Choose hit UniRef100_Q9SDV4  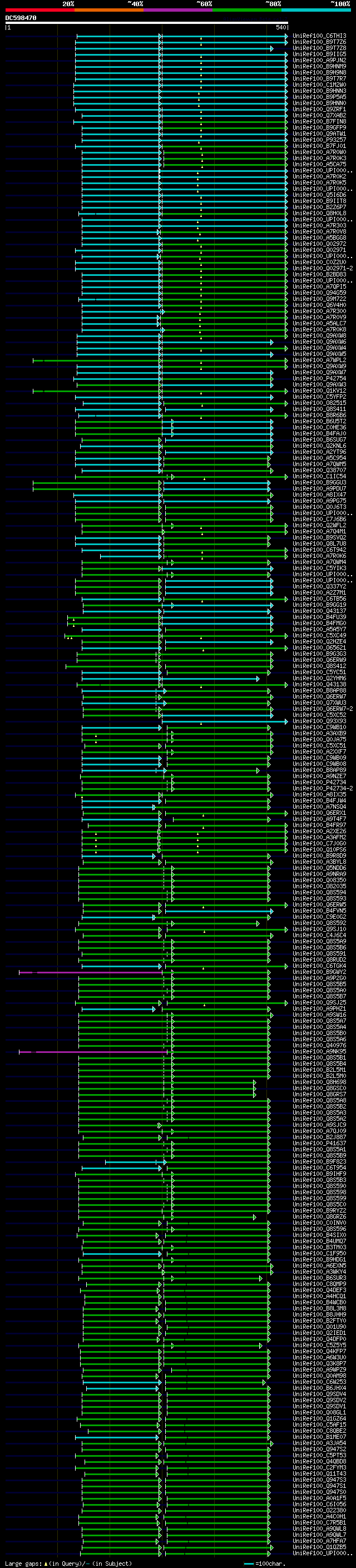point(319,1394)
